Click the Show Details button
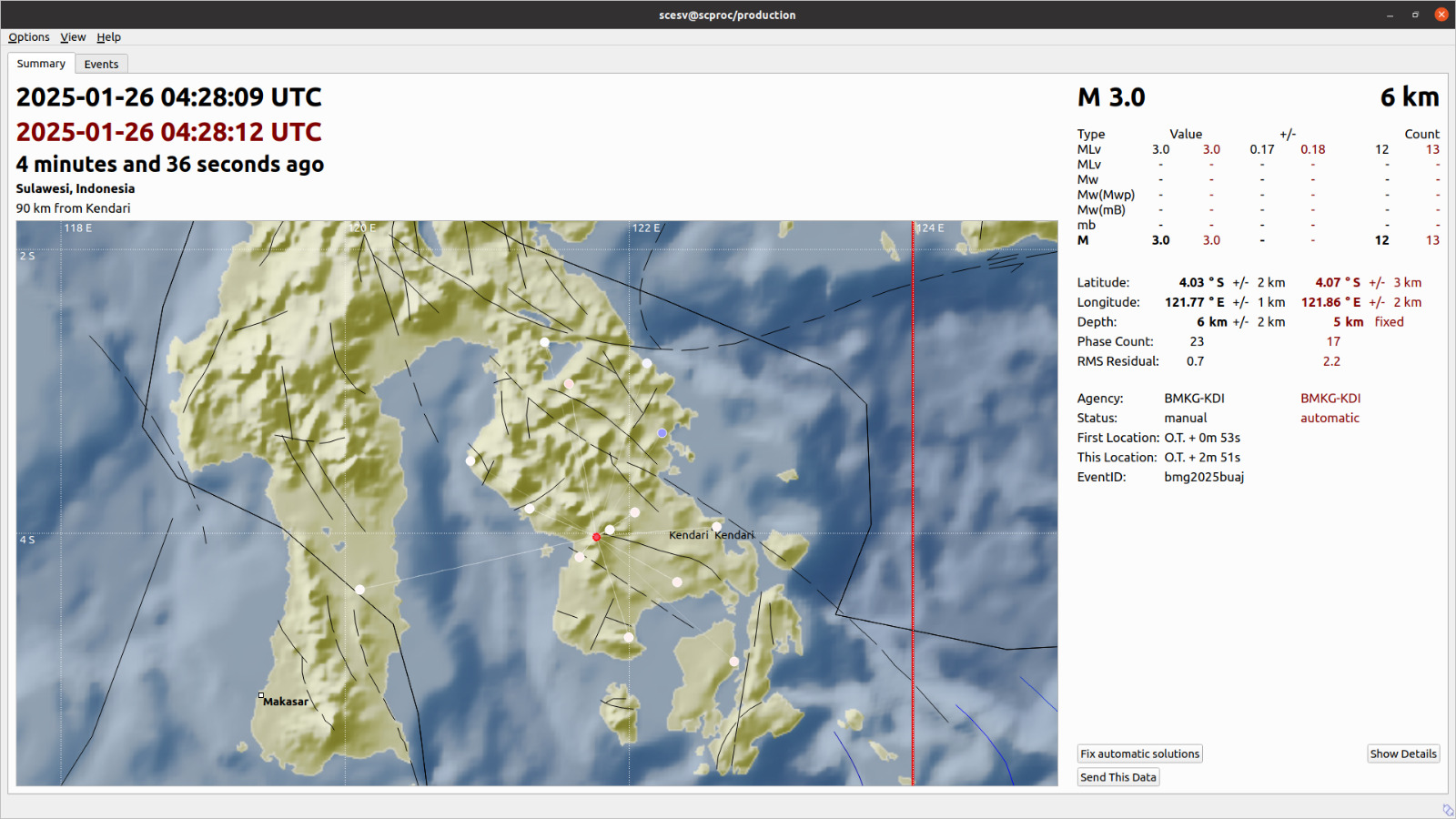The image size is (1456, 819). point(1403,753)
